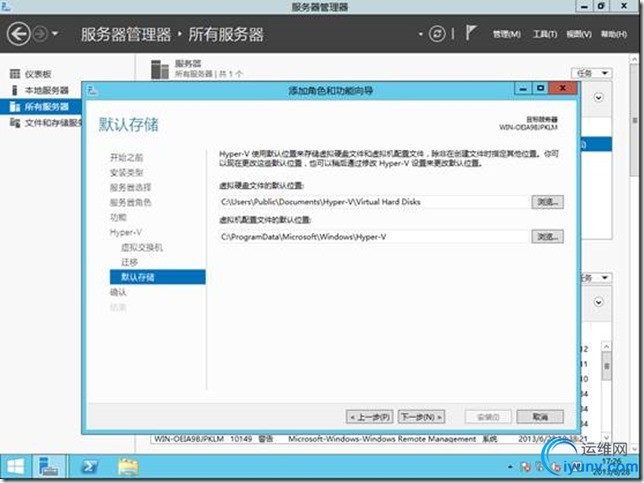The height and width of the screenshot is (483, 644).
Task: Click the storage icon beside 文件和存储服务
Action: click(15, 123)
